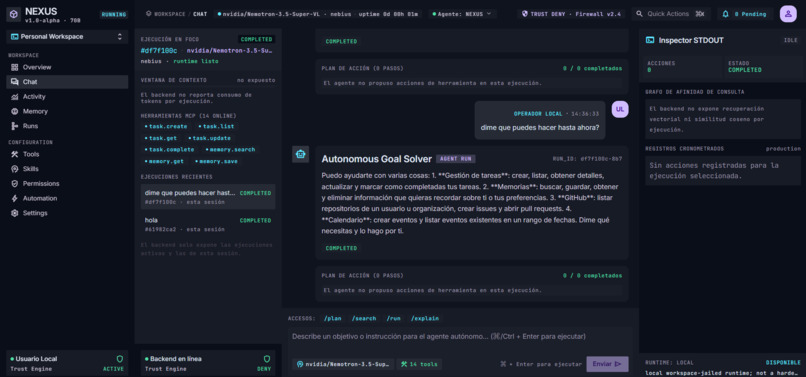Insert the /plan shortcut
The height and width of the screenshot is (377, 806).
pyautogui.click(x=333, y=318)
